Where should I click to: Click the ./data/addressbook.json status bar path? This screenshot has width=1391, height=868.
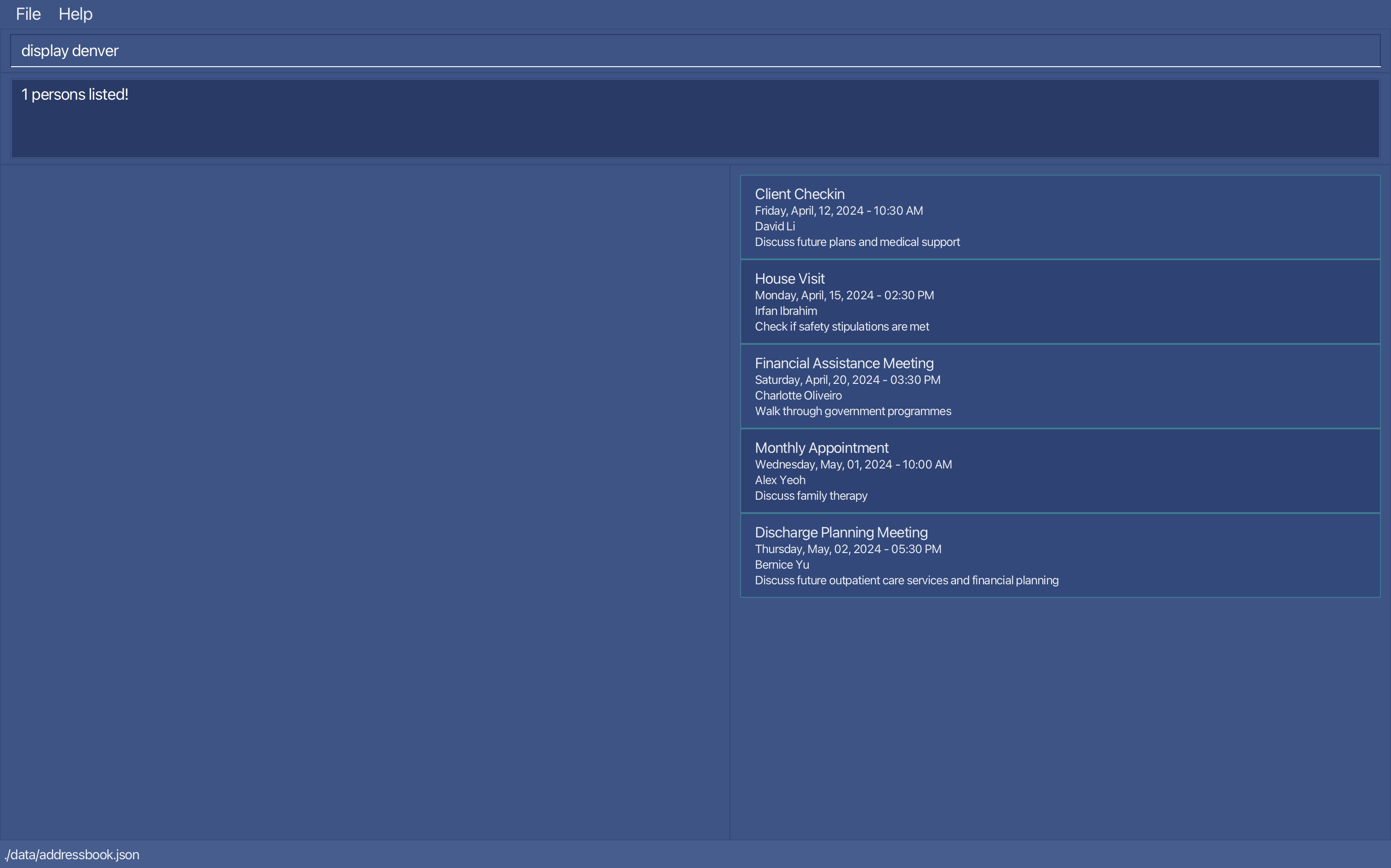click(x=72, y=855)
